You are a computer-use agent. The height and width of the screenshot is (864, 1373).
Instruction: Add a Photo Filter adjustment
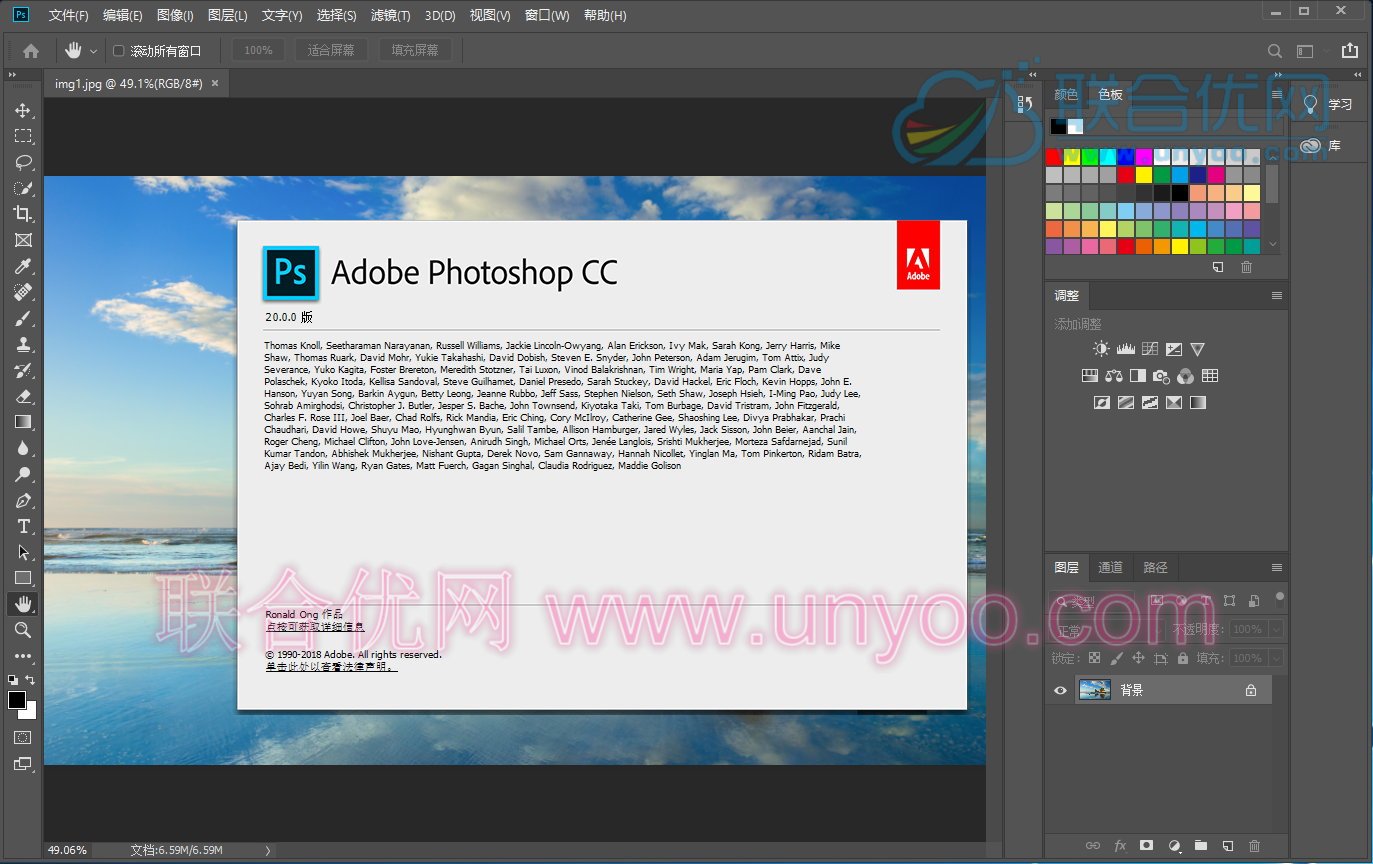[x=1161, y=376]
